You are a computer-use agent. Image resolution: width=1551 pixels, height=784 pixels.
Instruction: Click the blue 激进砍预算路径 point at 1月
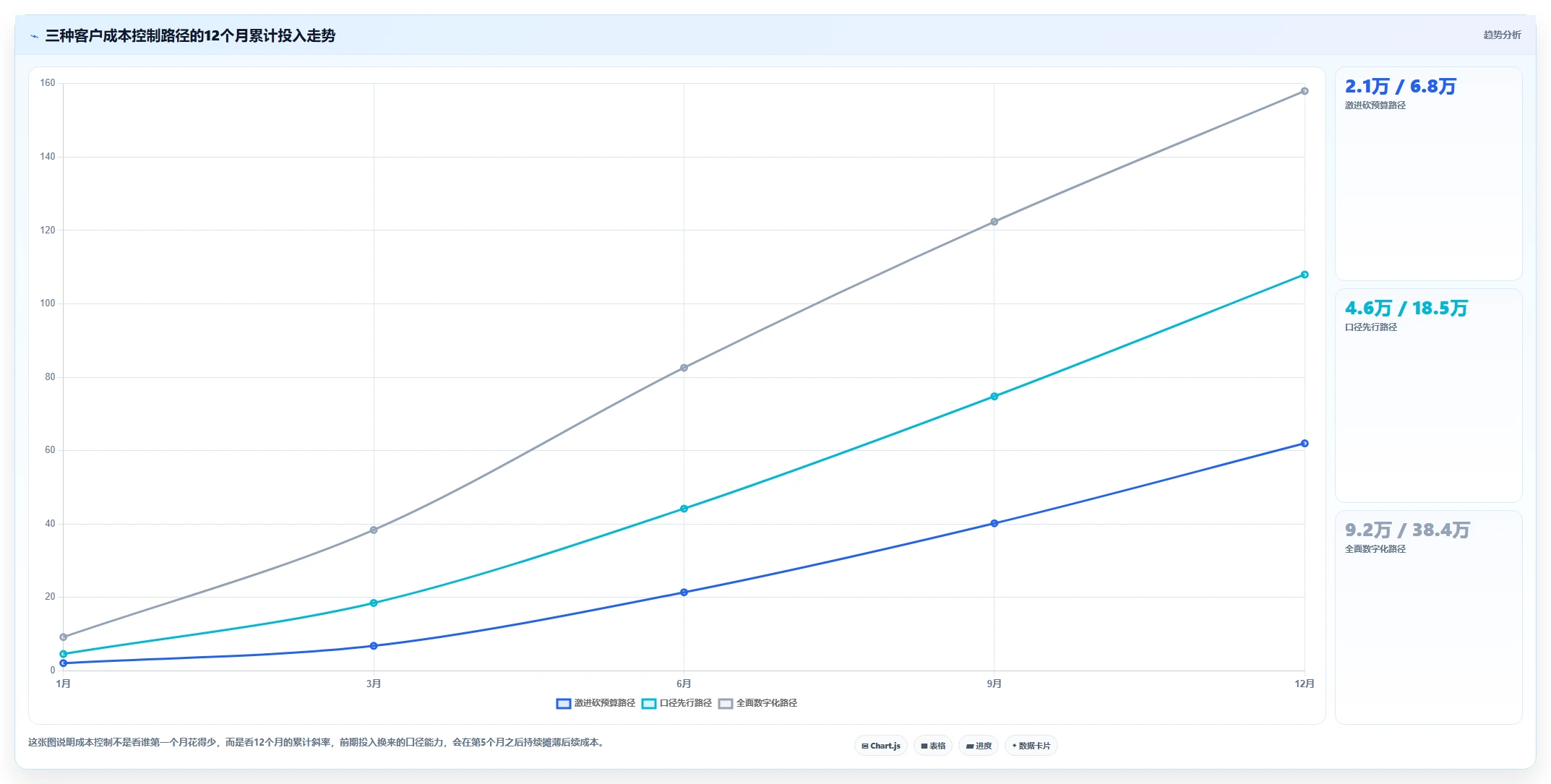64,663
